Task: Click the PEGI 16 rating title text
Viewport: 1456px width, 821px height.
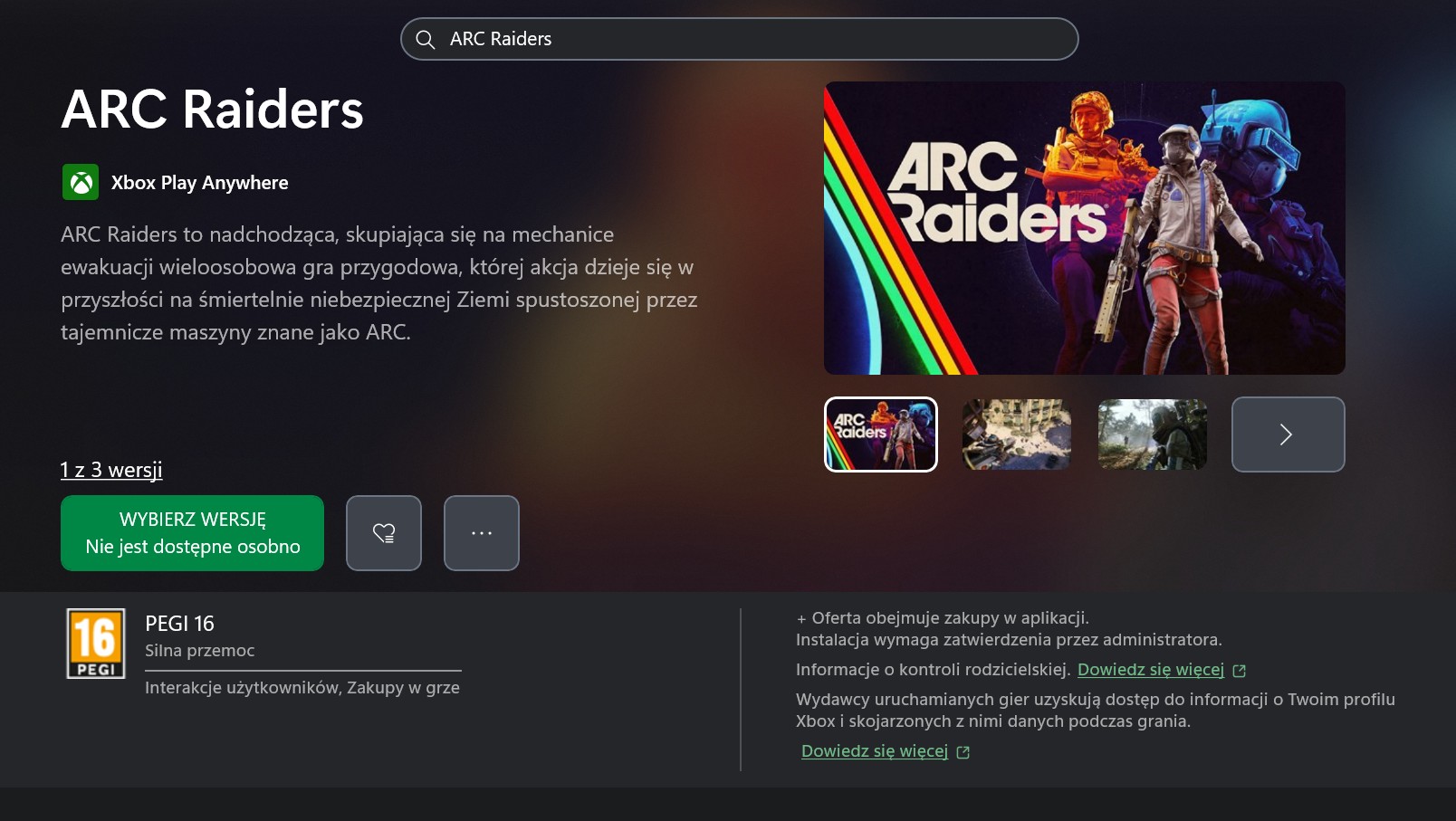Action: tap(179, 624)
